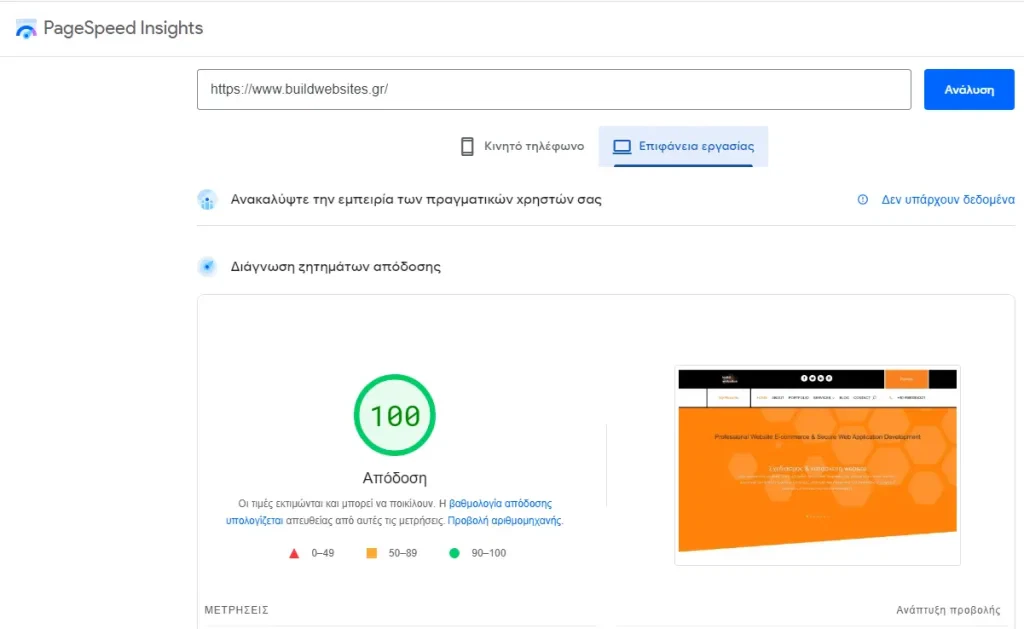Click the orange square 50–89 legend icon

(x=371, y=553)
